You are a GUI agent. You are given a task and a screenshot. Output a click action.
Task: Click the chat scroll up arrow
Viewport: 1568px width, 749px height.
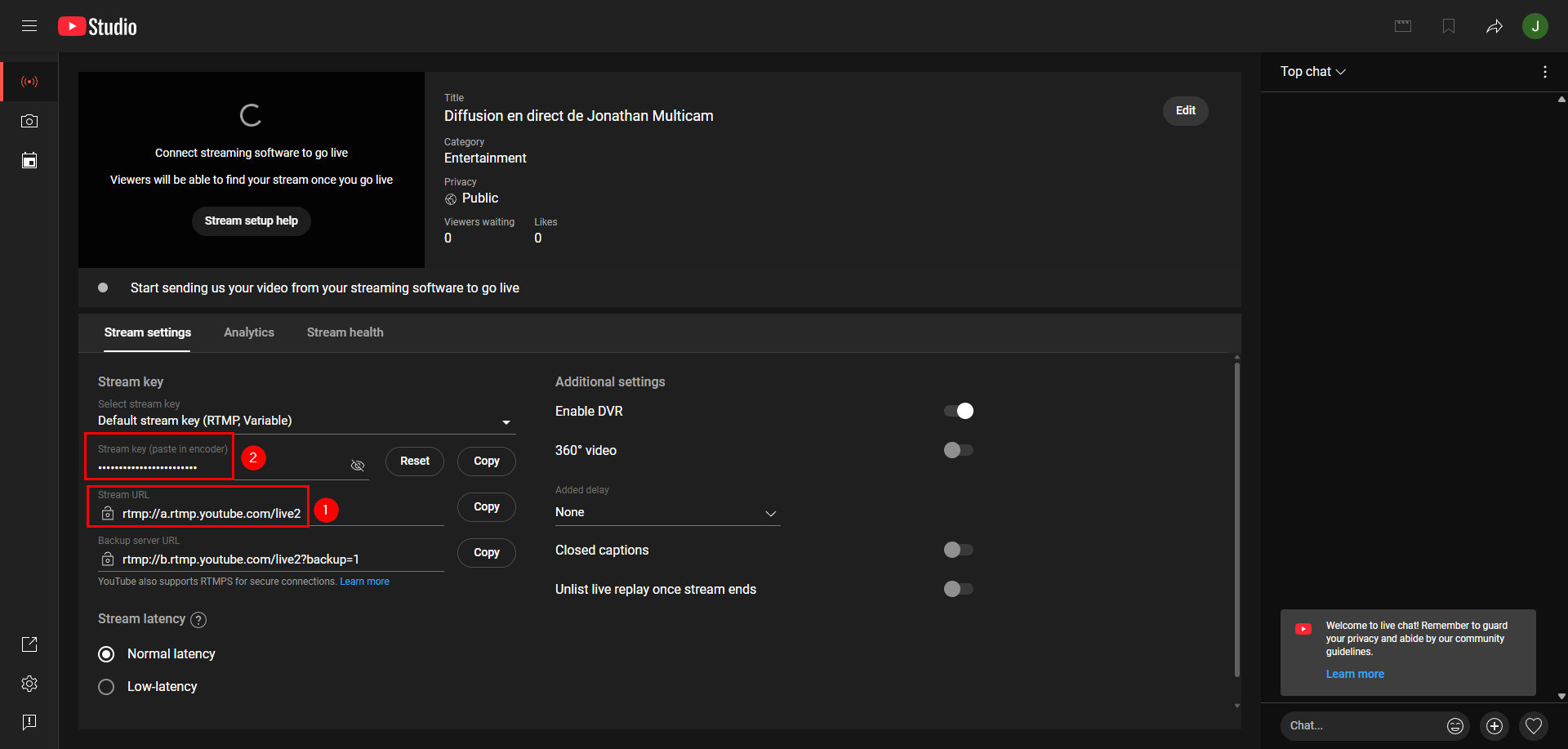1561,100
